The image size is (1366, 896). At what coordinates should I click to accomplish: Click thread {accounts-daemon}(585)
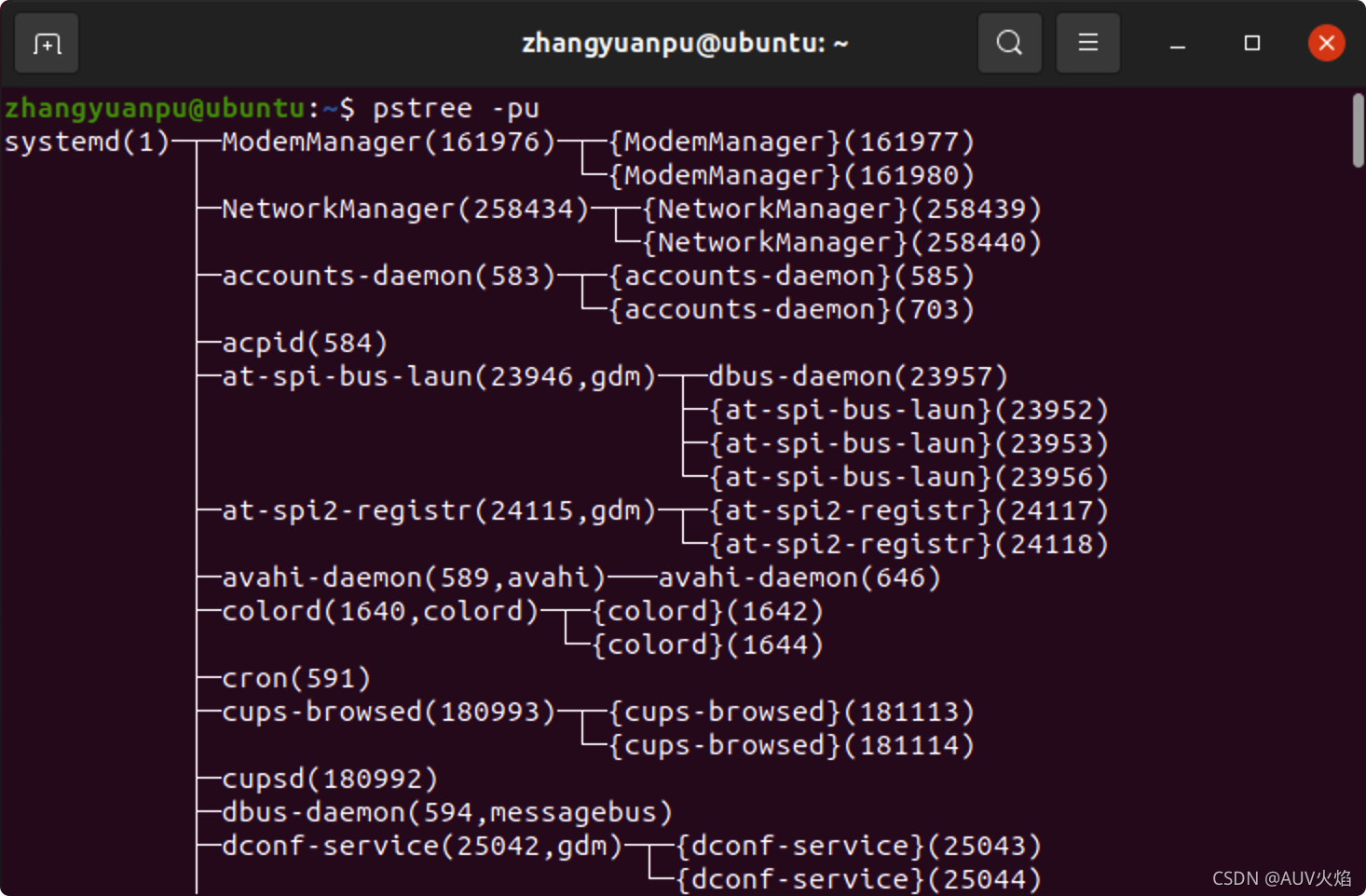point(792,276)
